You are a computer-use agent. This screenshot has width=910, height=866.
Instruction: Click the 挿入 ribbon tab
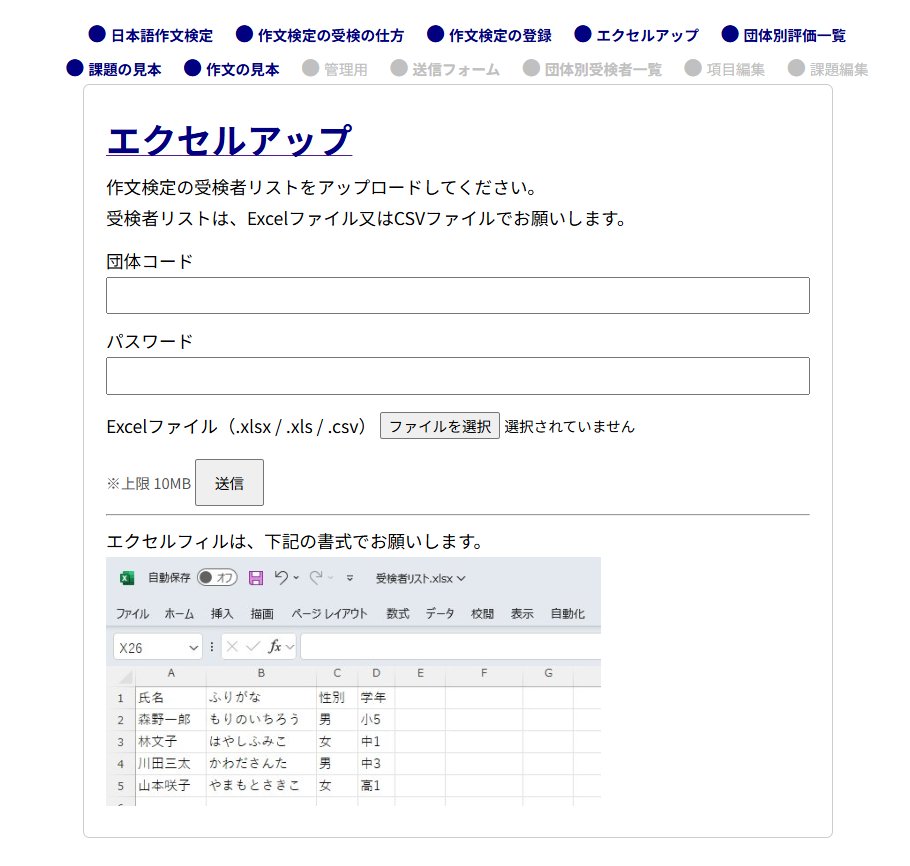coord(222,614)
